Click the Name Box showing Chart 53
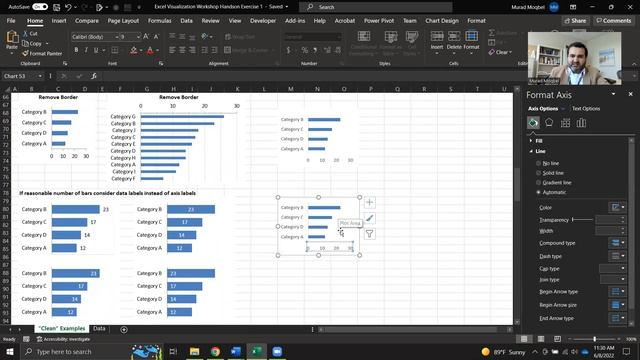Image resolution: width=640 pixels, height=360 pixels. [x=22, y=76]
